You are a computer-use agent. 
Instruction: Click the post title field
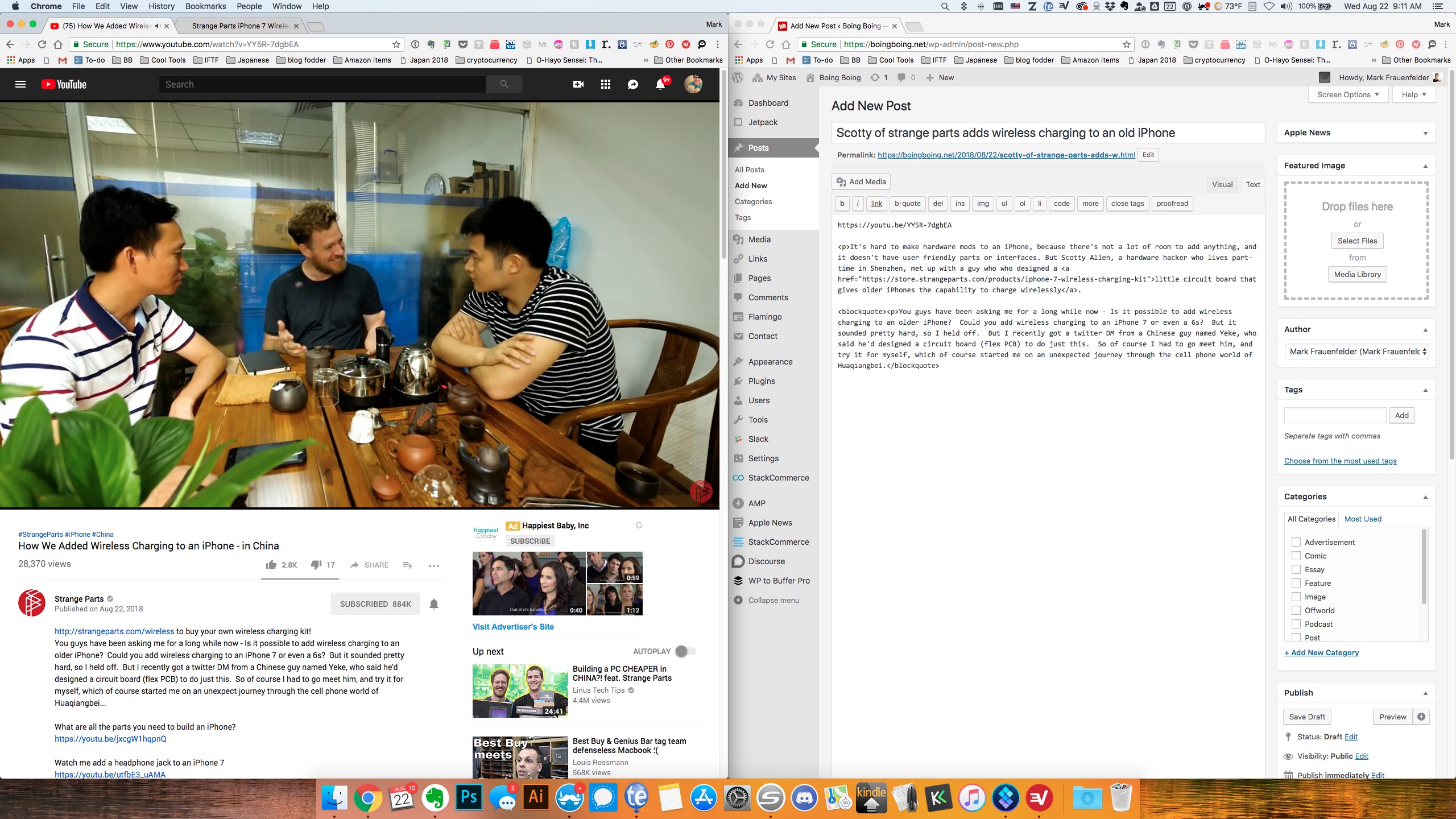click(x=1048, y=133)
